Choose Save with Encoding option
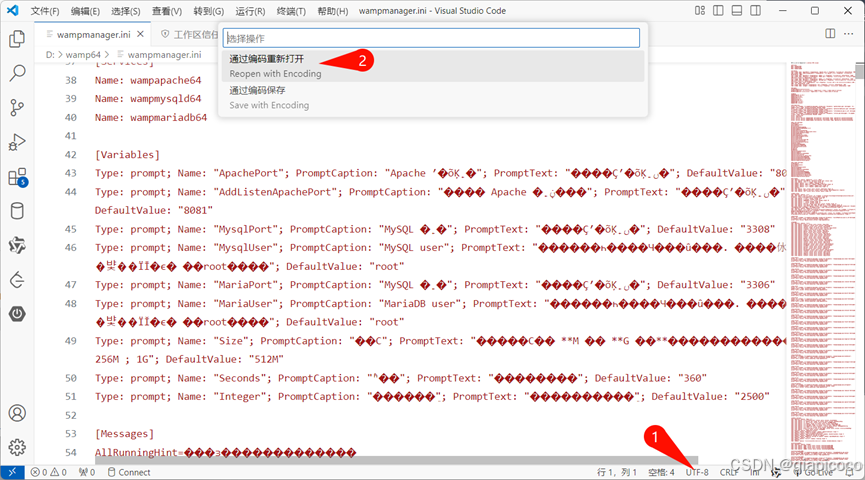Image resolution: width=865 pixels, height=480 pixels. point(433,98)
